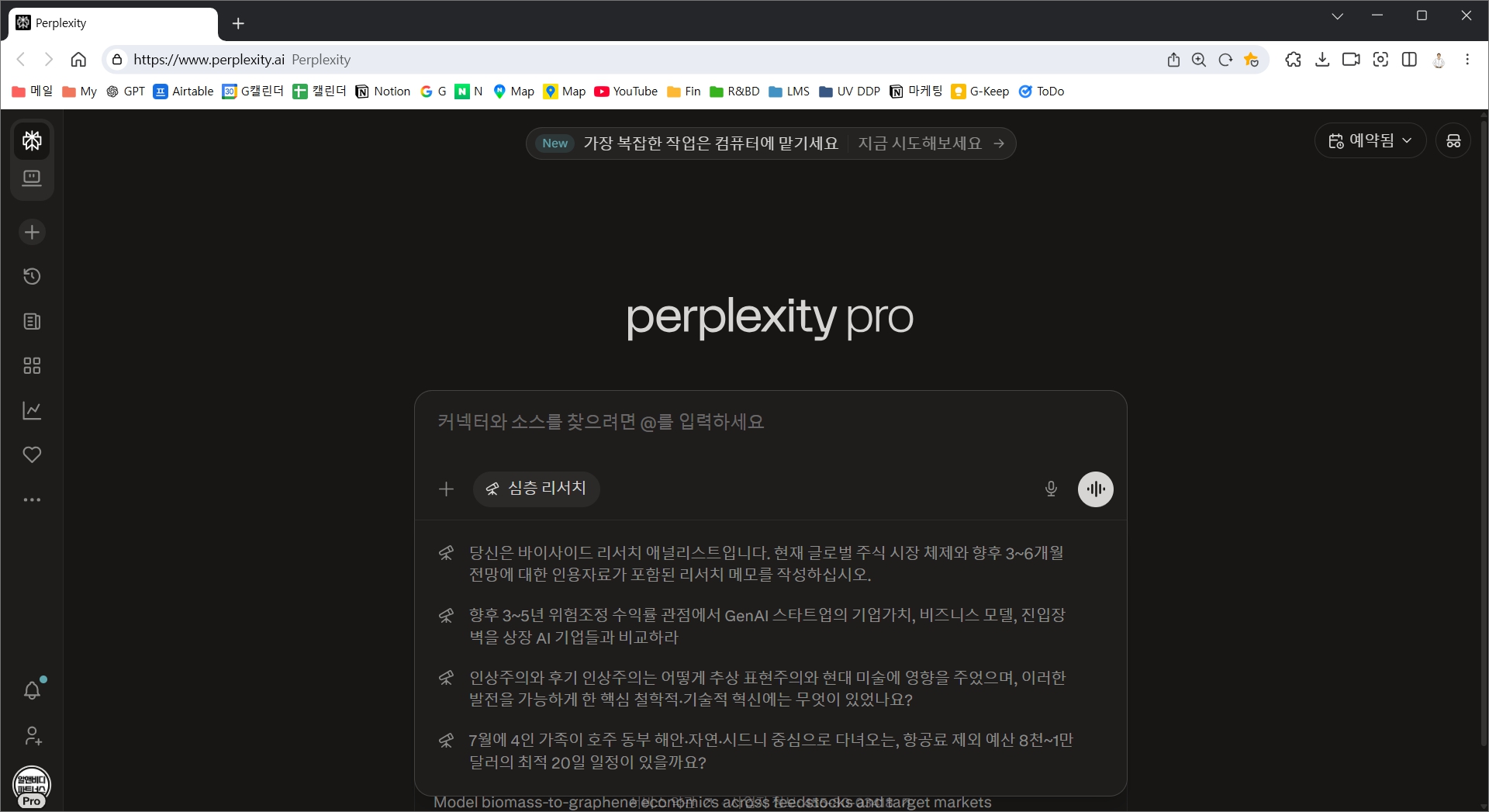Click the share page icon in address bar
This screenshot has width=1489, height=812.
pyautogui.click(x=1173, y=60)
